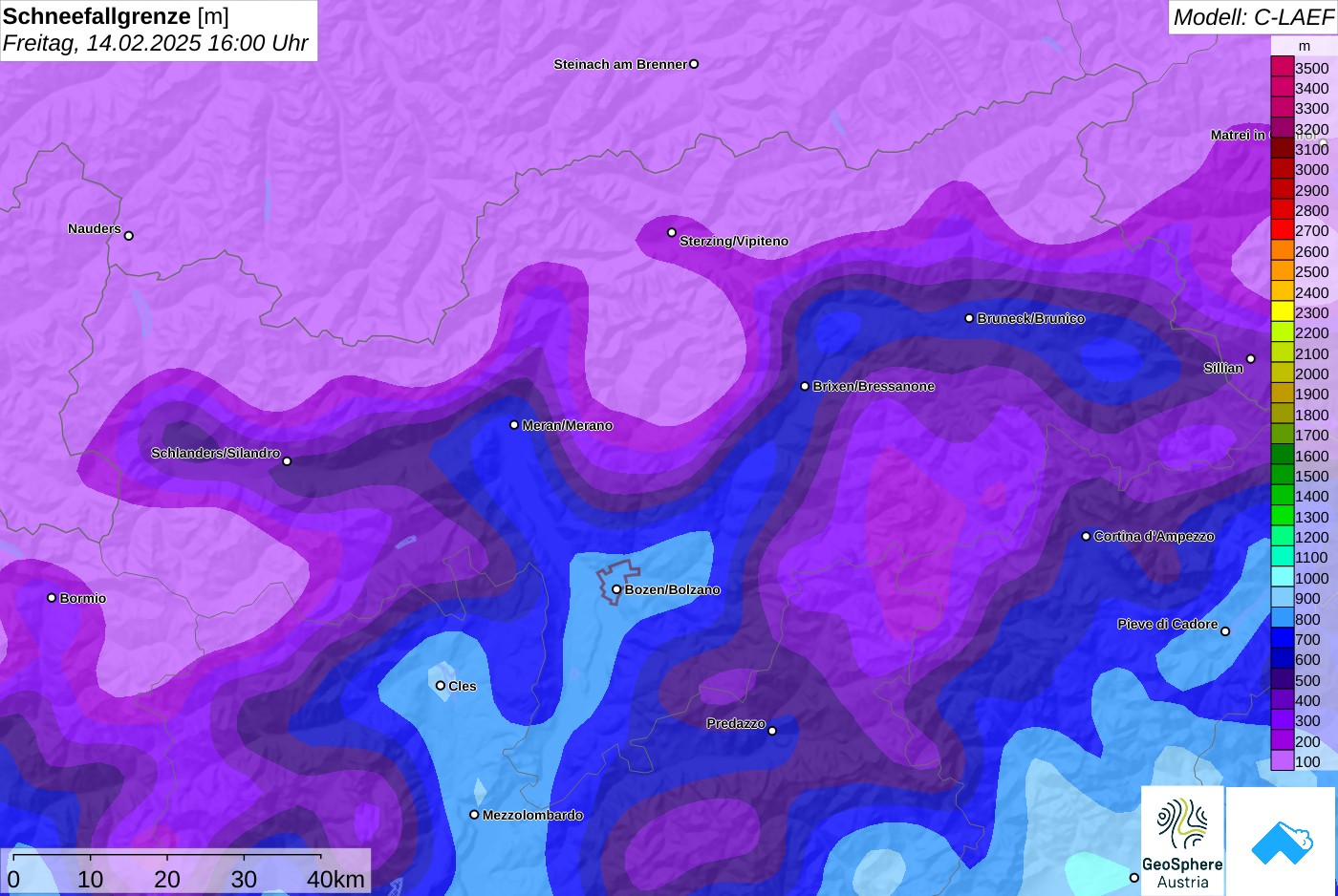Click the 1800 legend value

[1312, 415]
